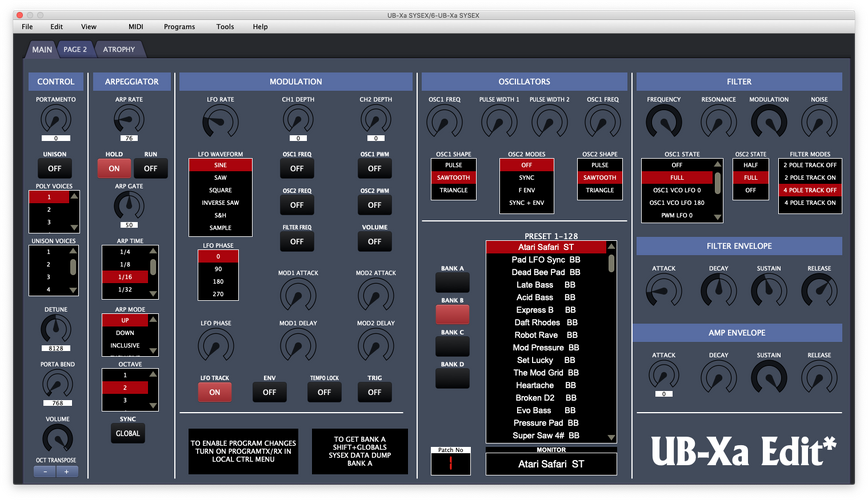868x500 pixels.
Task: Click the filter Modulation knob
Action: [769, 122]
